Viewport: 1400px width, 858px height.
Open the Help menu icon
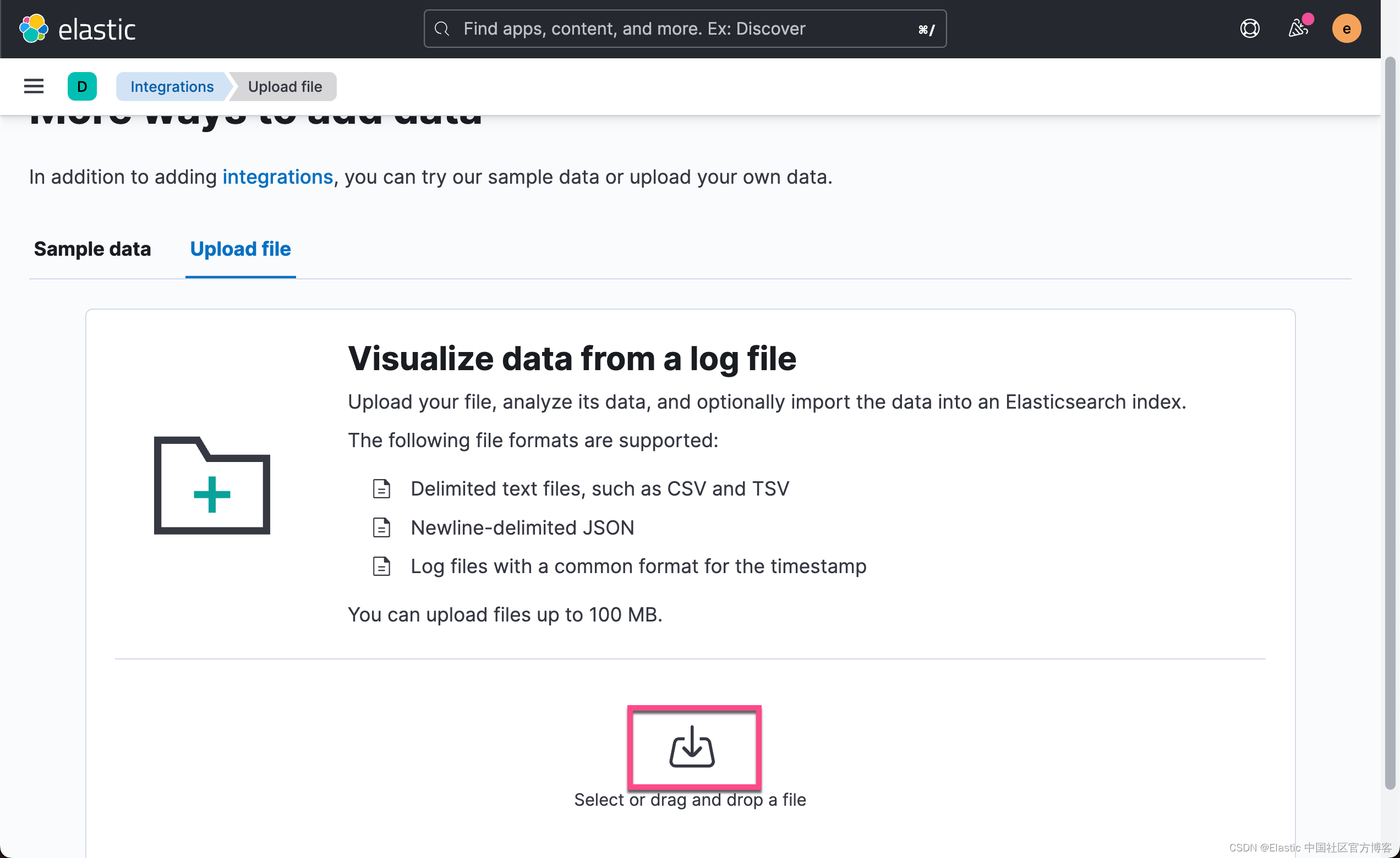coord(1249,28)
